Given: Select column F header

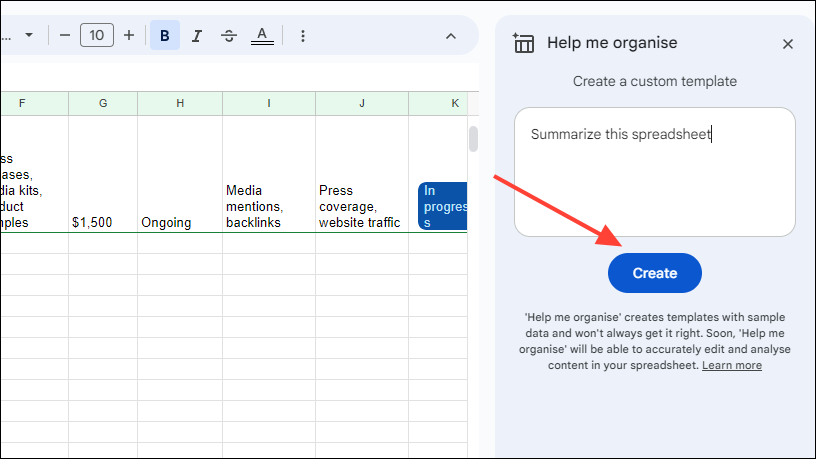Looking at the screenshot, I should click(x=34, y=103).
